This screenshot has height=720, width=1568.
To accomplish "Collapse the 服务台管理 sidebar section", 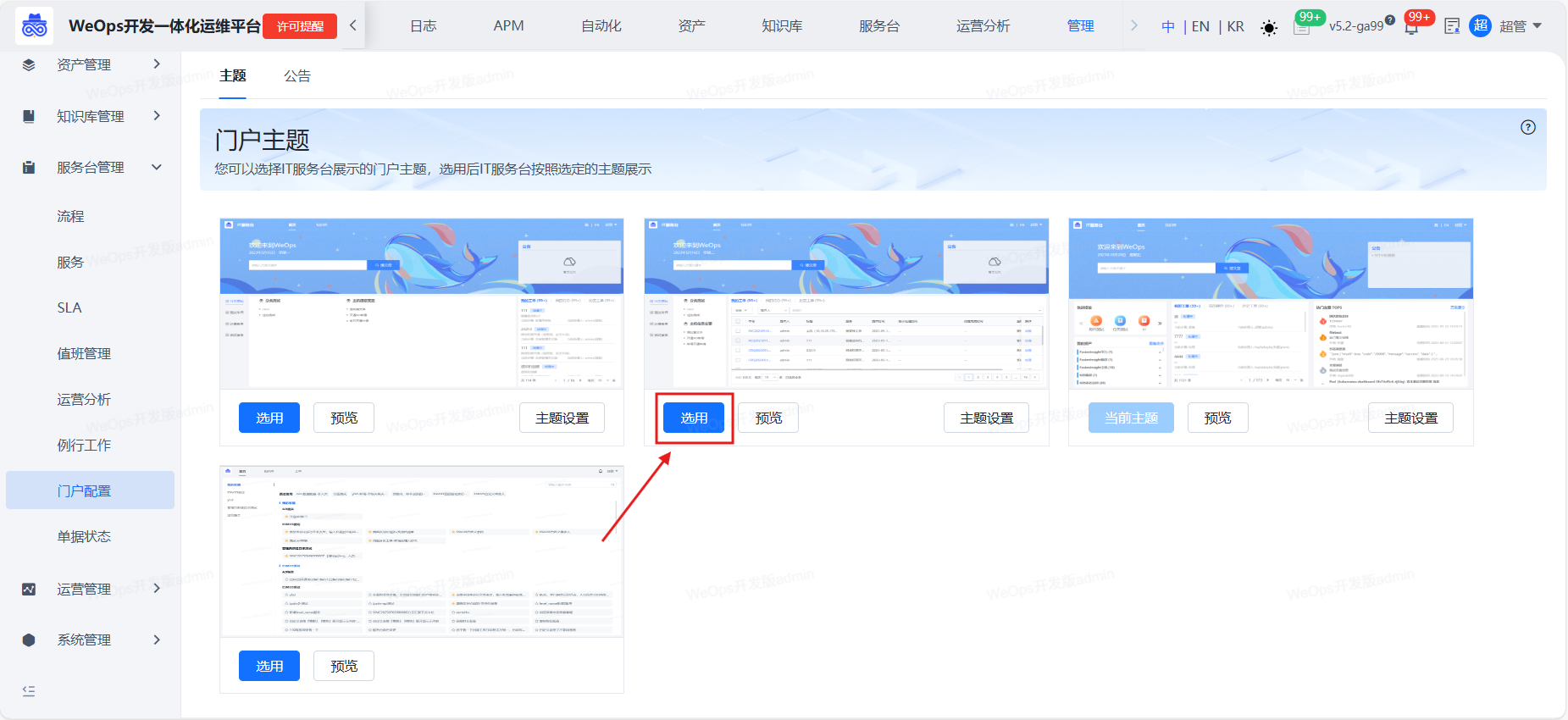I will pos(156,168).
